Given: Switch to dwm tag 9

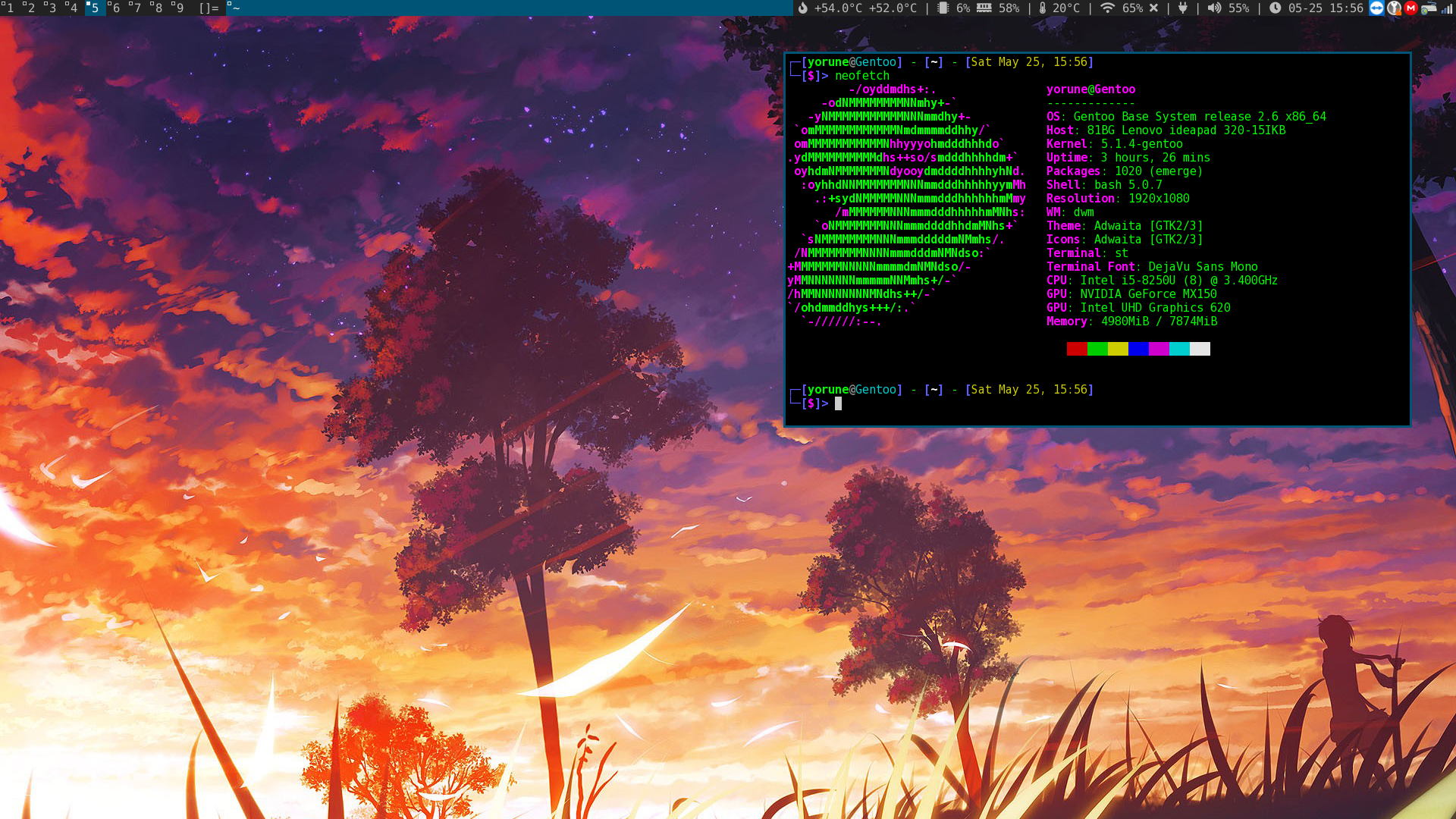Looking at the screenshot, I should (x=180, y=8).
